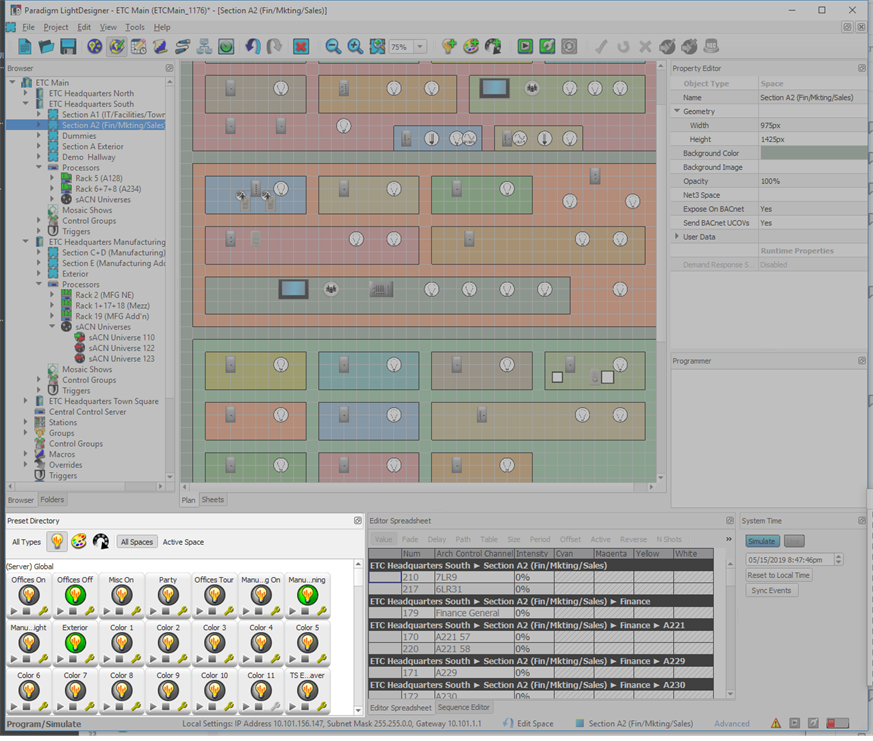Click the calendar schedule toolbar icon
873x741 pixels.
point(138,47)
